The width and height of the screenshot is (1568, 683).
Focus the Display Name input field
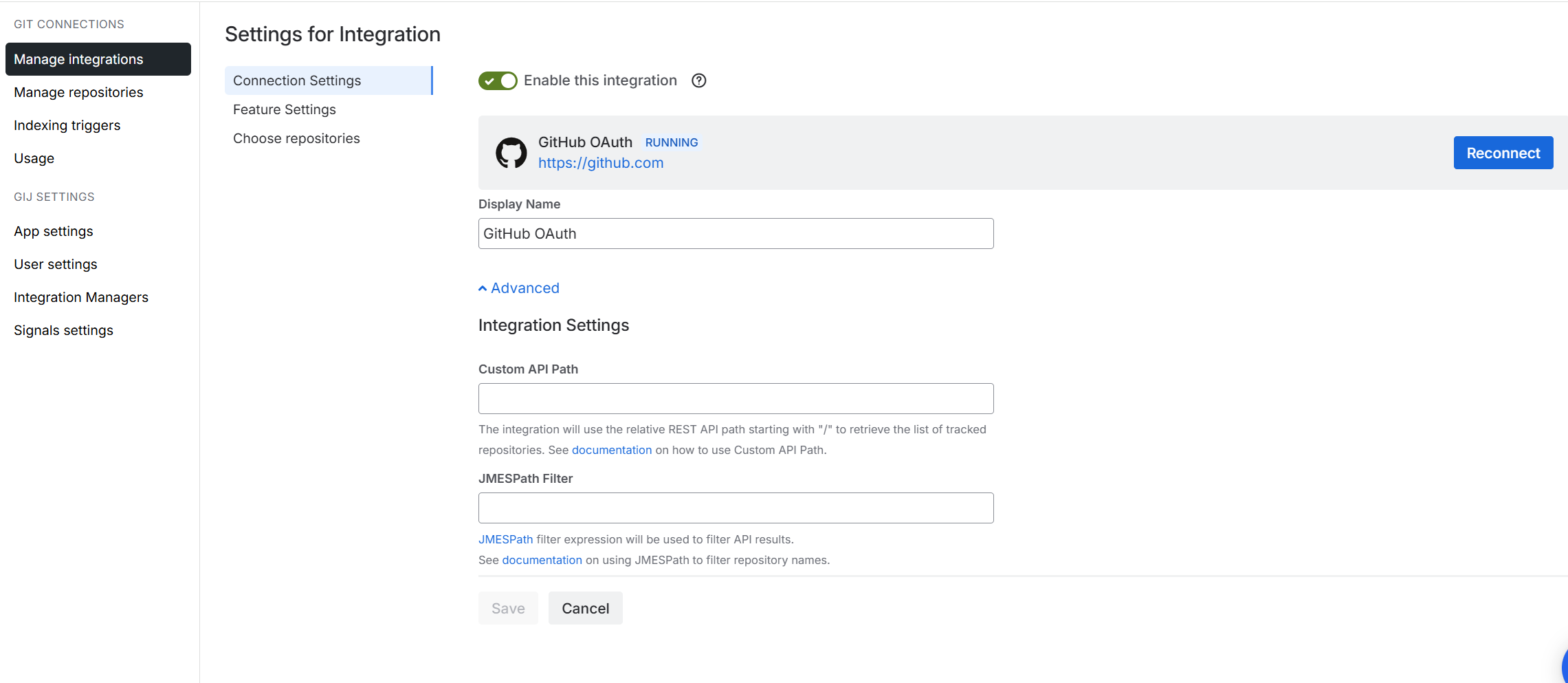(x=736, y=234)
